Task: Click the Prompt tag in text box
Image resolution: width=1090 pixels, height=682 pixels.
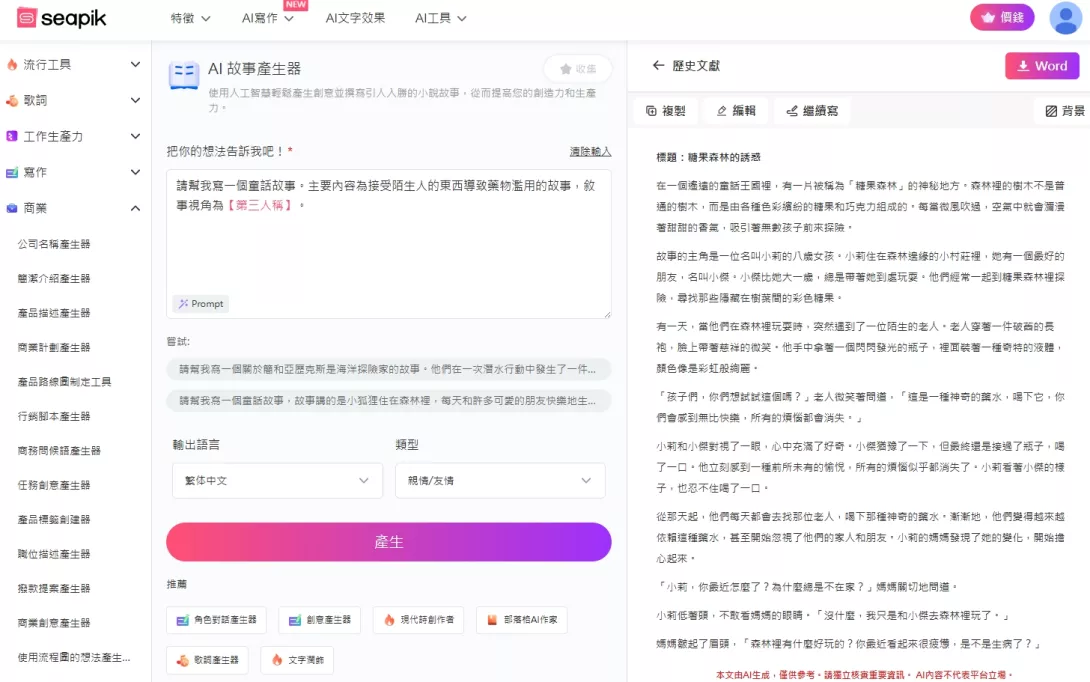Action: pos(200,303)
